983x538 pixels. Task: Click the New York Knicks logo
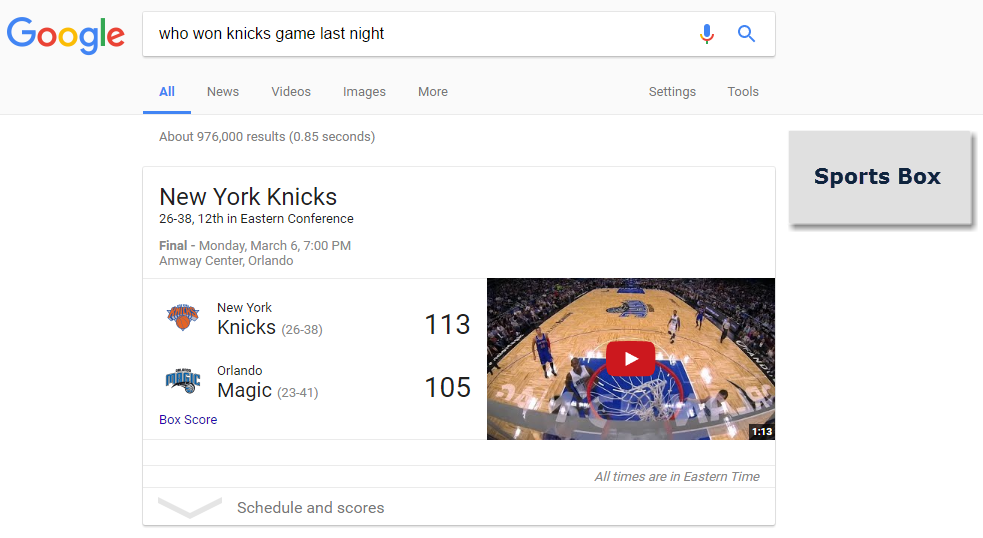coord(183,318)
